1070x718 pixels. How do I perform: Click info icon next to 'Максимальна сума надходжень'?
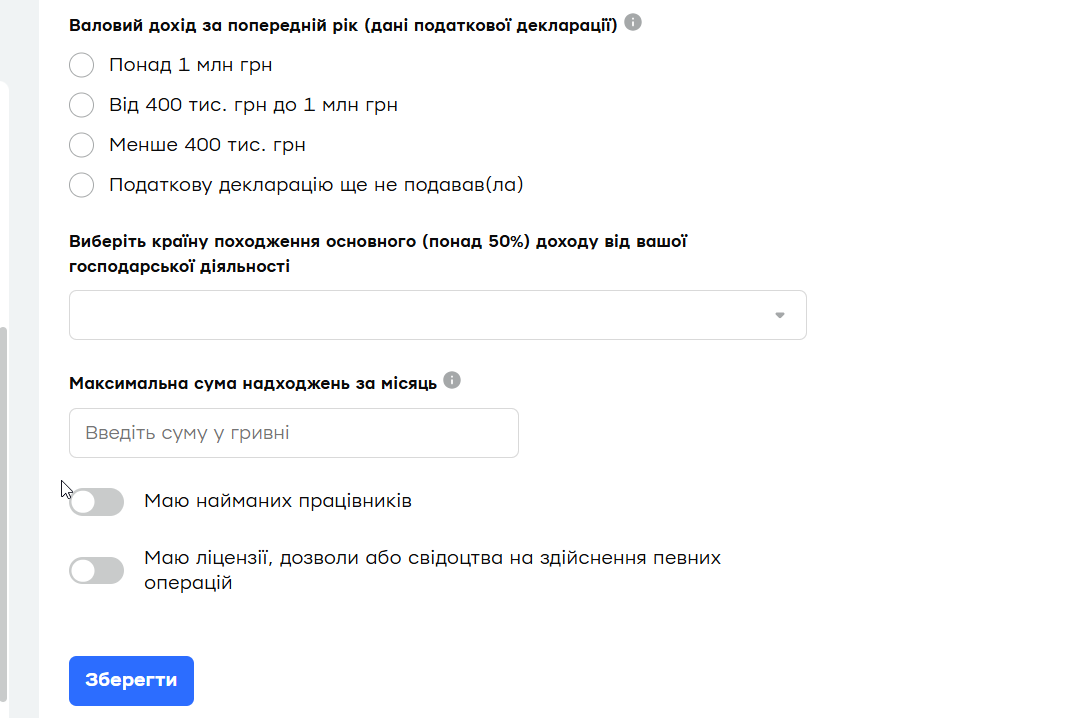click(x=452, y=380)
